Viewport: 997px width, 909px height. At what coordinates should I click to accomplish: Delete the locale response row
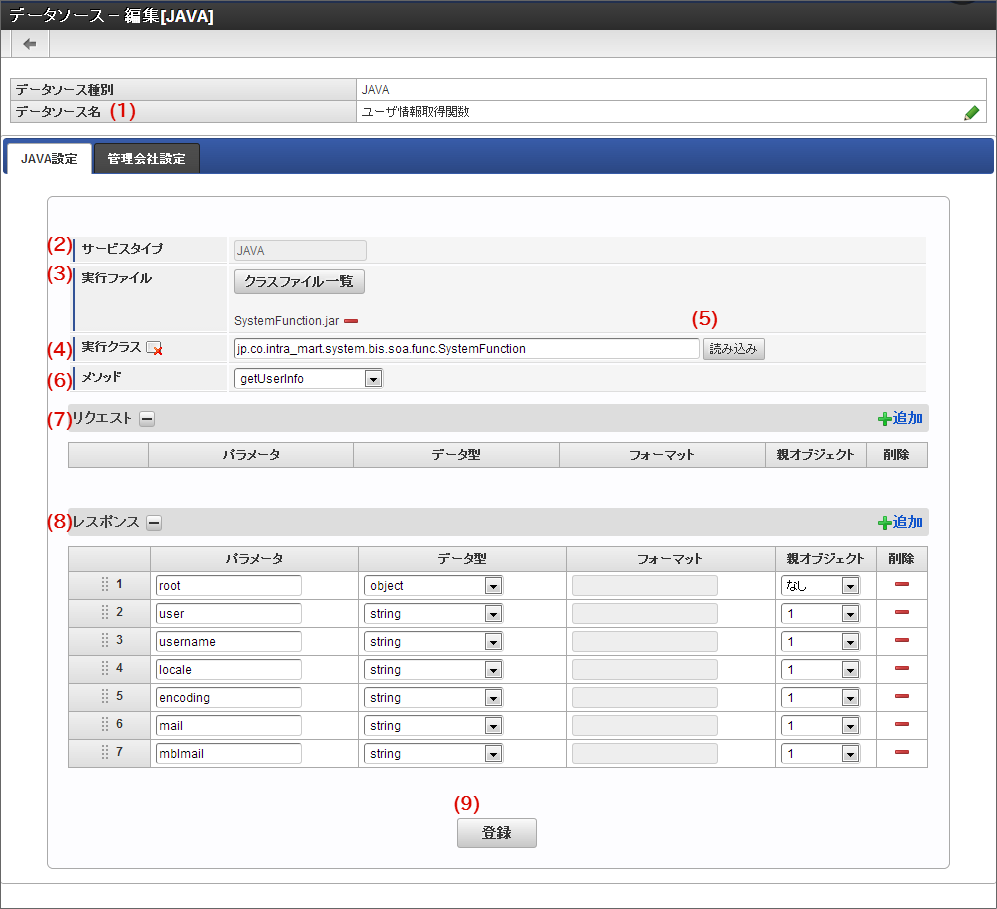tap(901, 669)
